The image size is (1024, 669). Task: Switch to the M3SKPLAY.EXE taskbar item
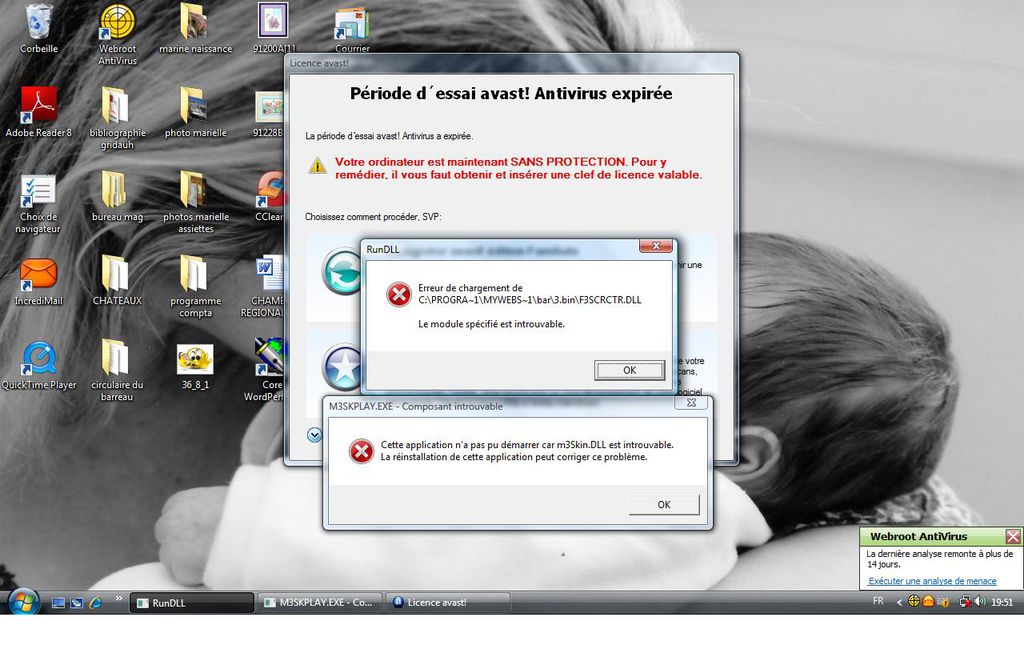click(319, 603)
